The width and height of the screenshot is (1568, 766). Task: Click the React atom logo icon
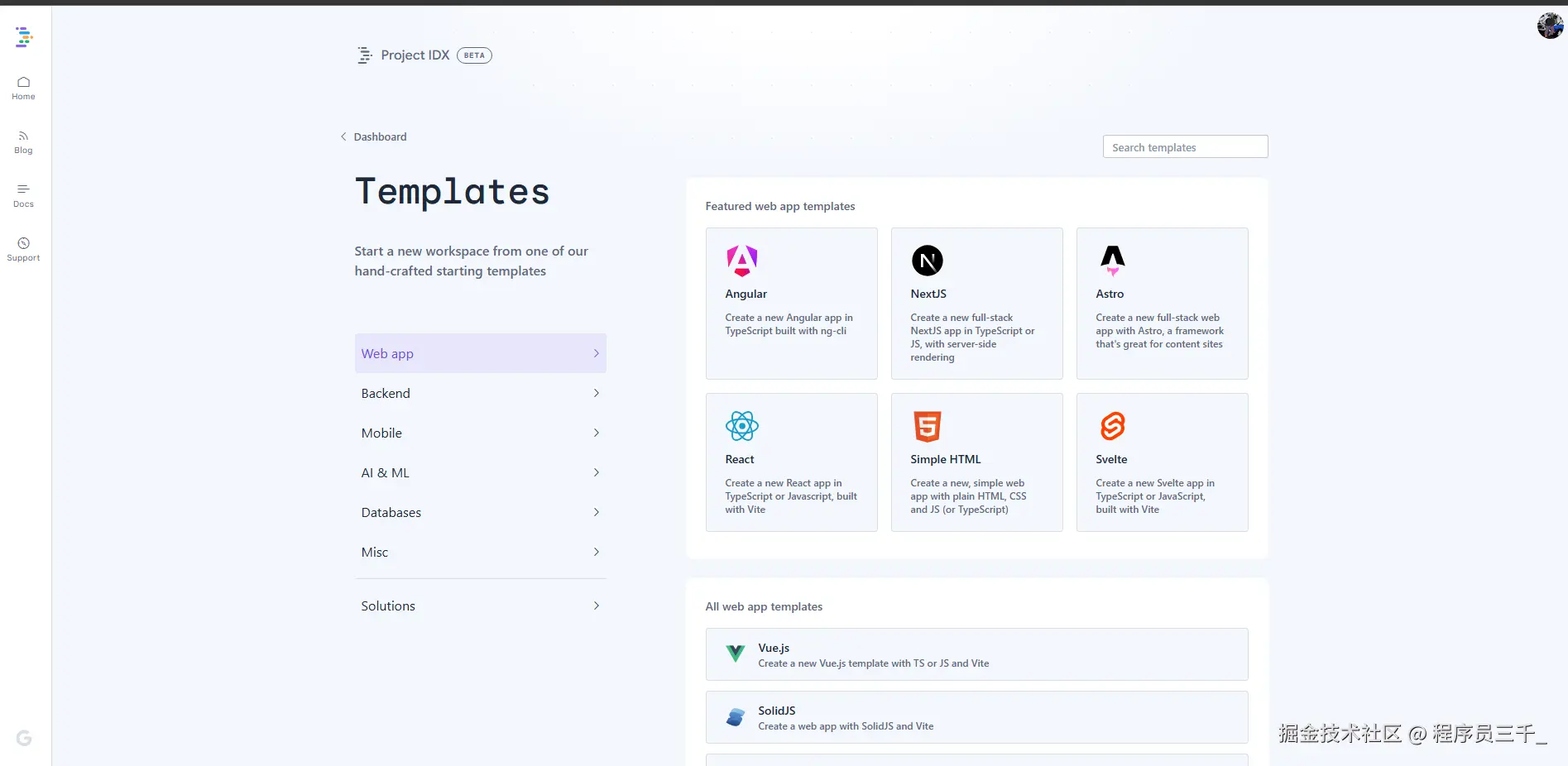(742, 426)
